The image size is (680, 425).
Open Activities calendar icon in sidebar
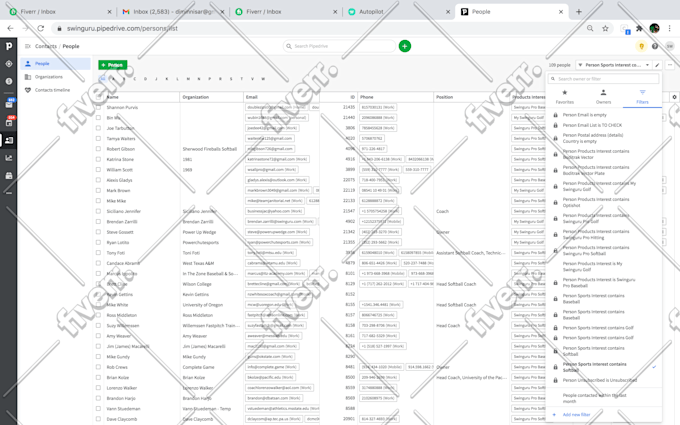(9, 123)
